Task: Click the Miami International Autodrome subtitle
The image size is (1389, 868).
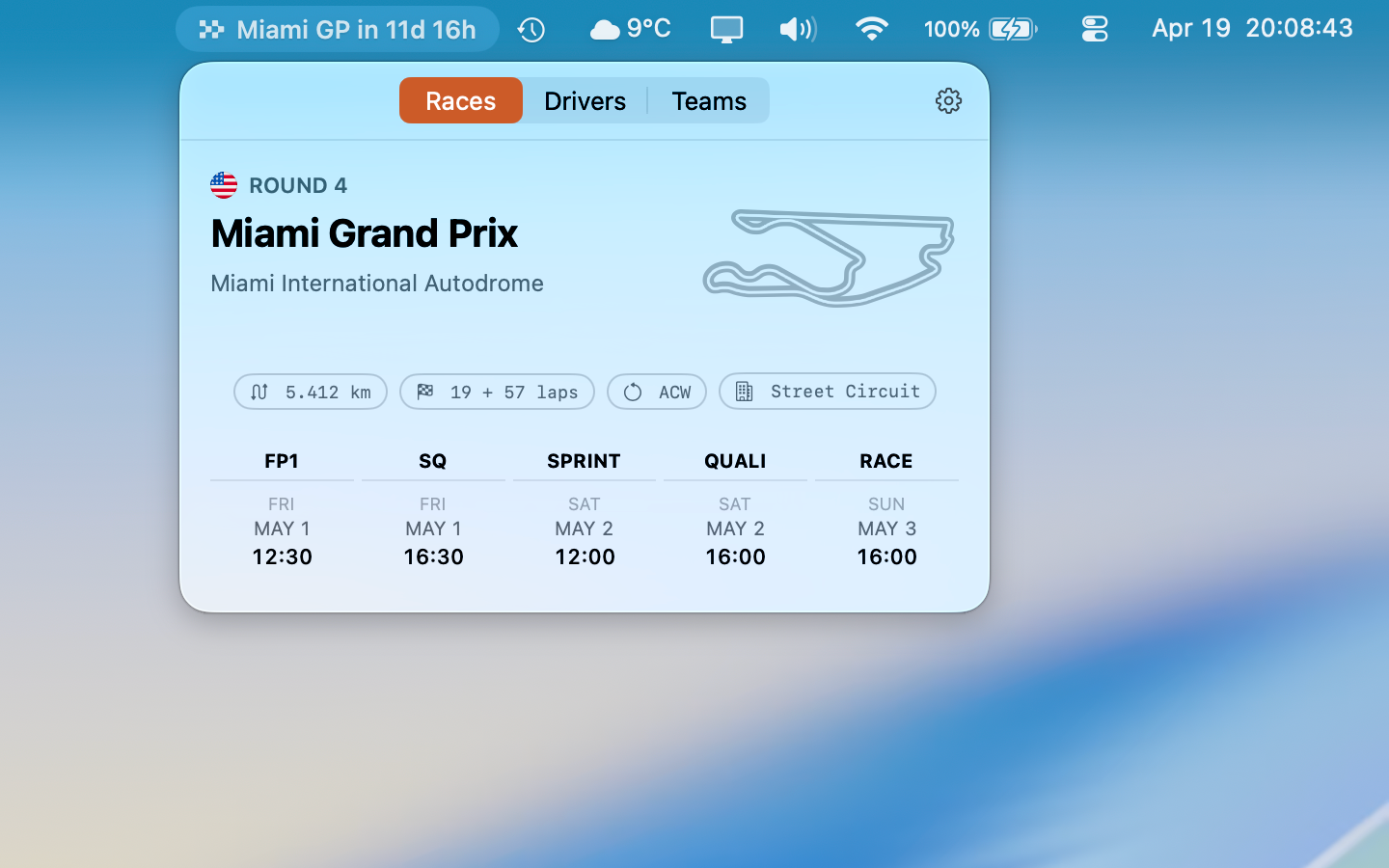Action: (x=377, y=283)
